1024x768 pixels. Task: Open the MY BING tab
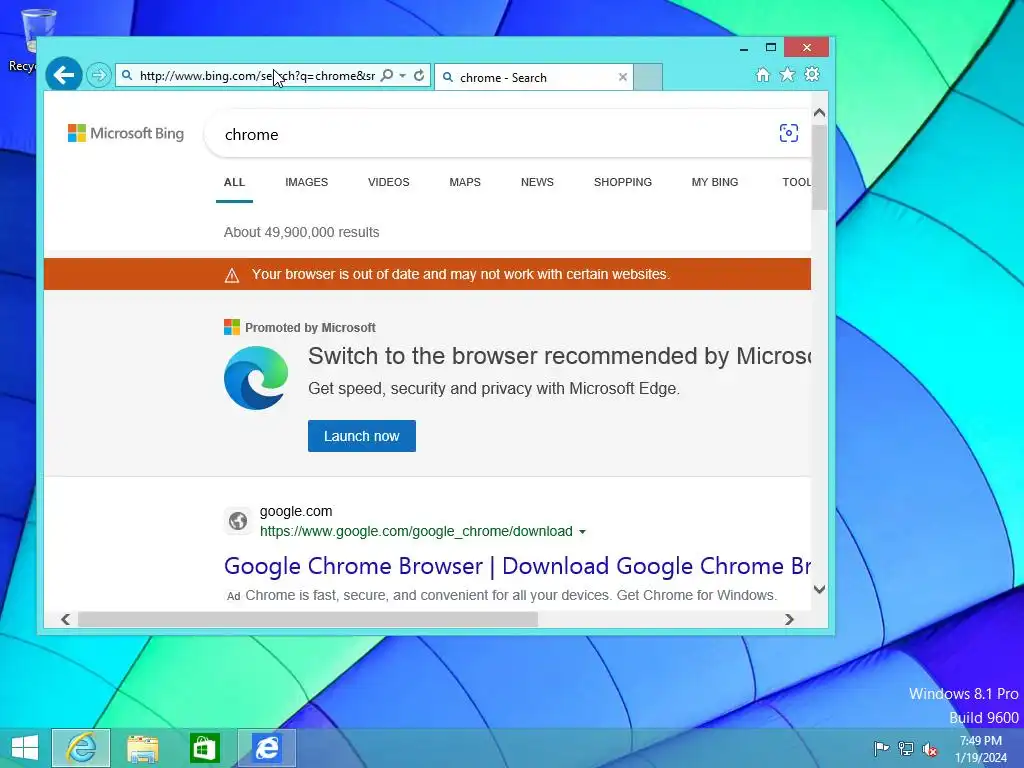tap(714, 182)
